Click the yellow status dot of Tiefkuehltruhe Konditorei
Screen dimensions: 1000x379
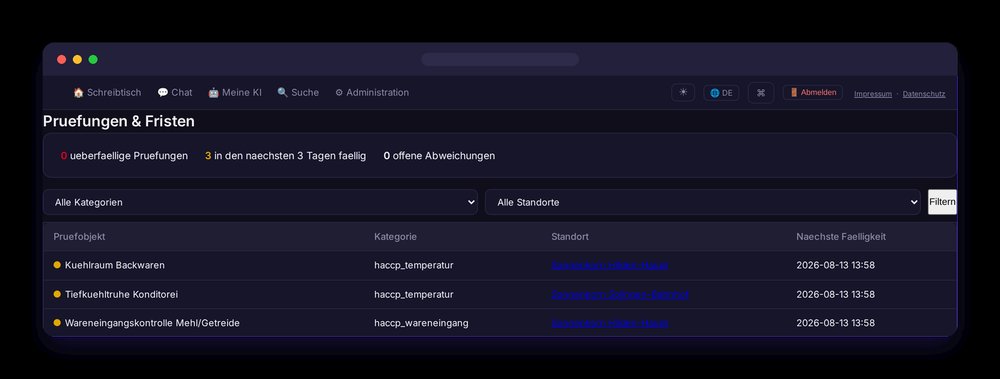coord(57,294)
